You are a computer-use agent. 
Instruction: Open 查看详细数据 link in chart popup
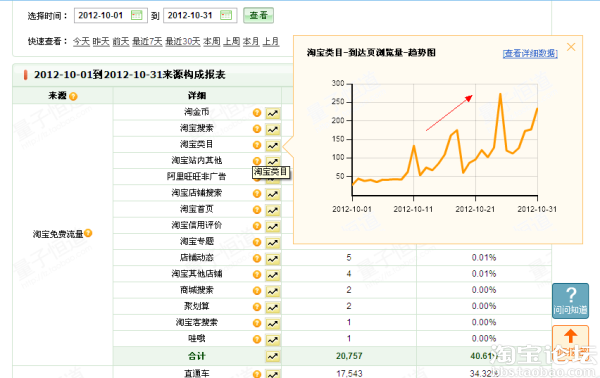click(530, 53)
